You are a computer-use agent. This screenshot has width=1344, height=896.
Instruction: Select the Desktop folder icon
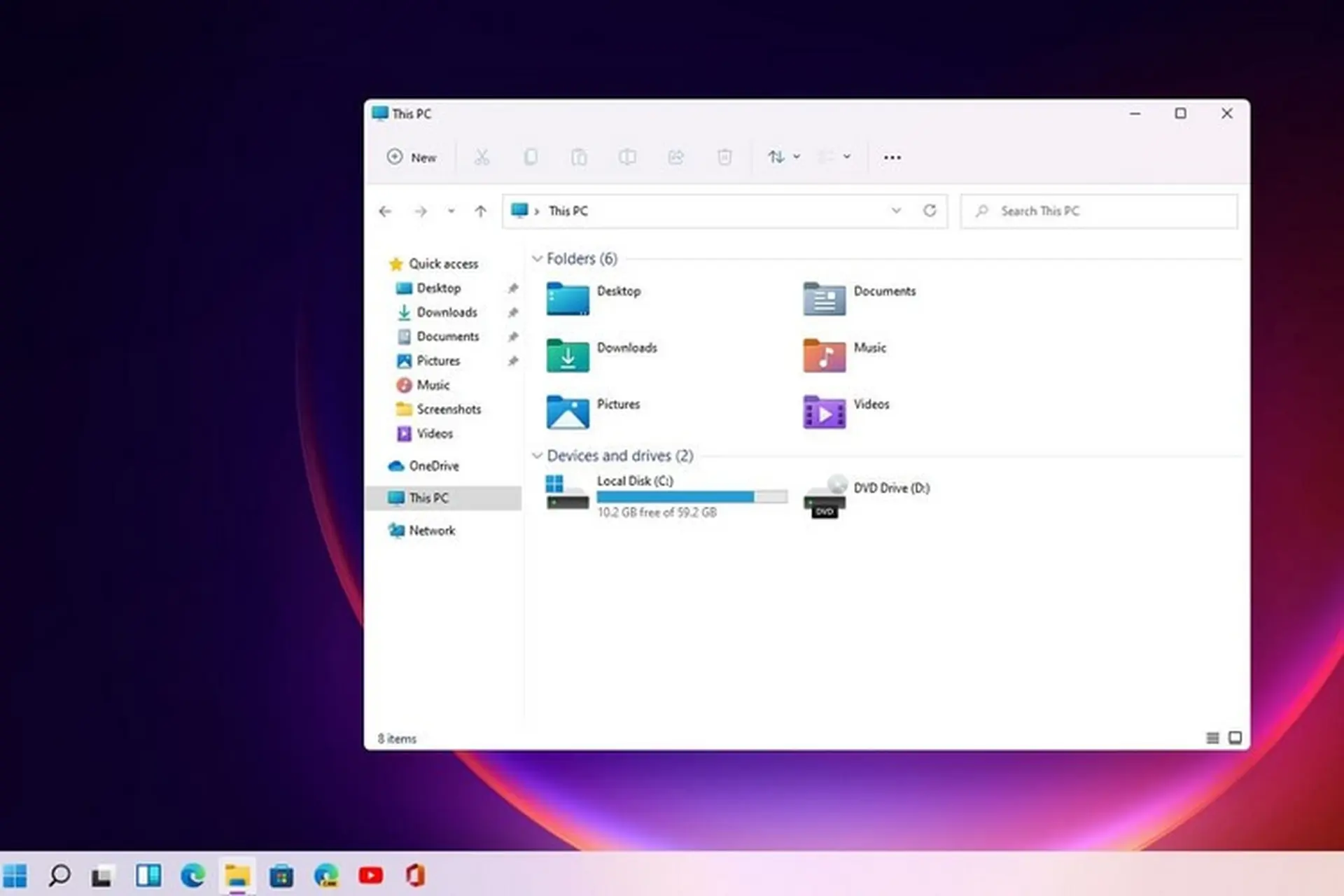tap(568, 299)
